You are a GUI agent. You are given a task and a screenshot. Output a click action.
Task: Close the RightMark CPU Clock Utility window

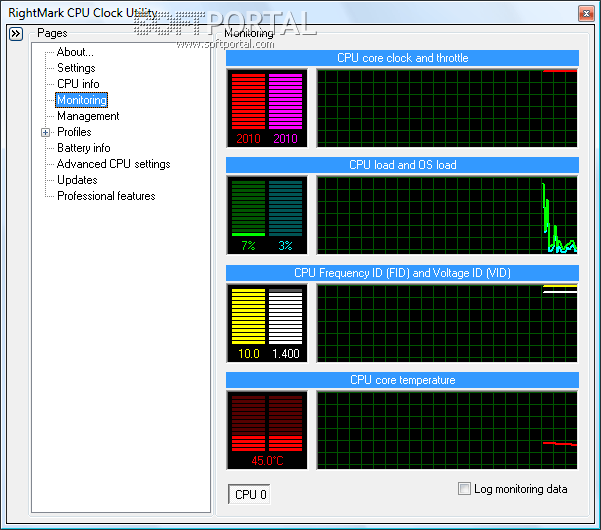point(586,13)
